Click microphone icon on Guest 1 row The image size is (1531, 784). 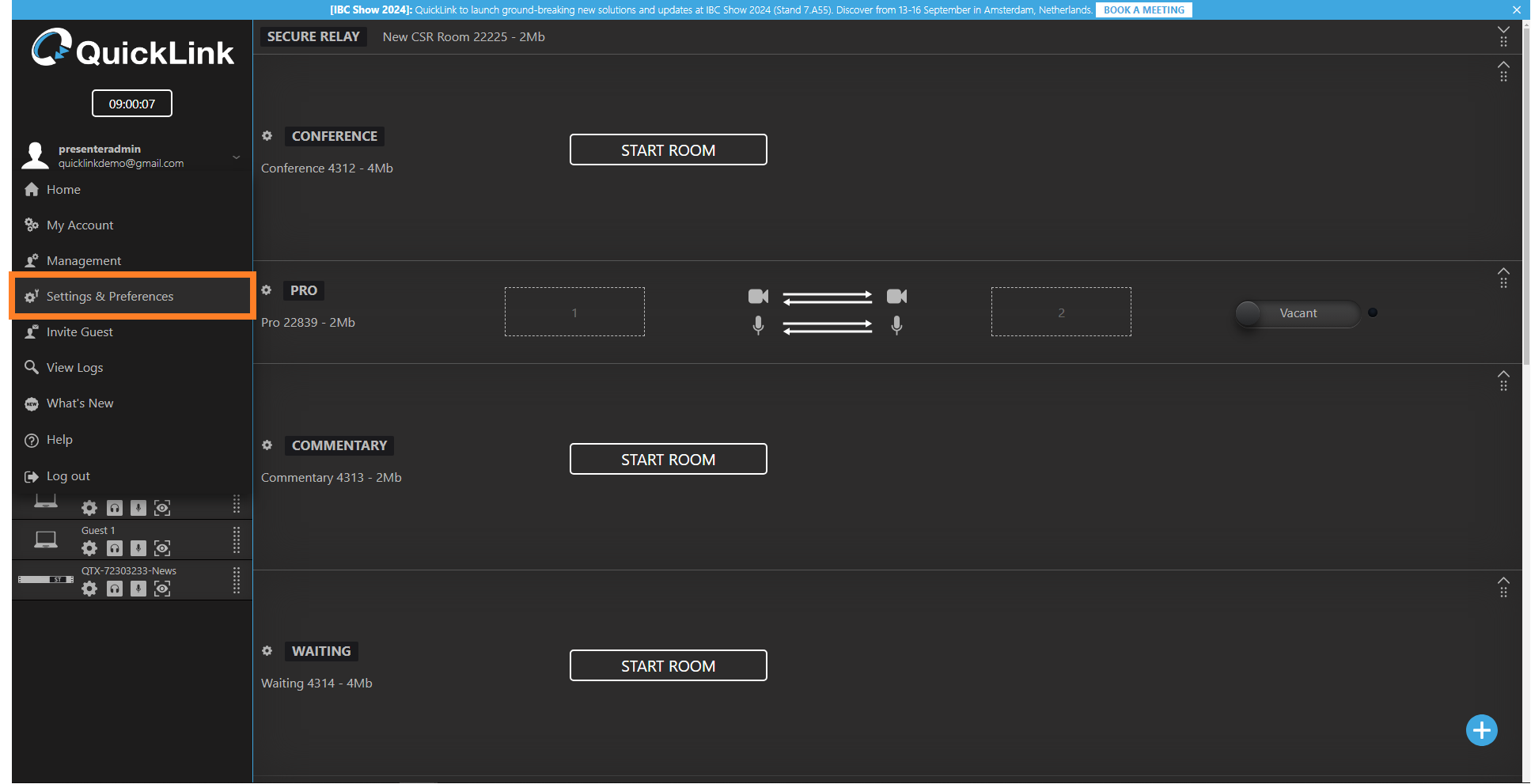138,548
